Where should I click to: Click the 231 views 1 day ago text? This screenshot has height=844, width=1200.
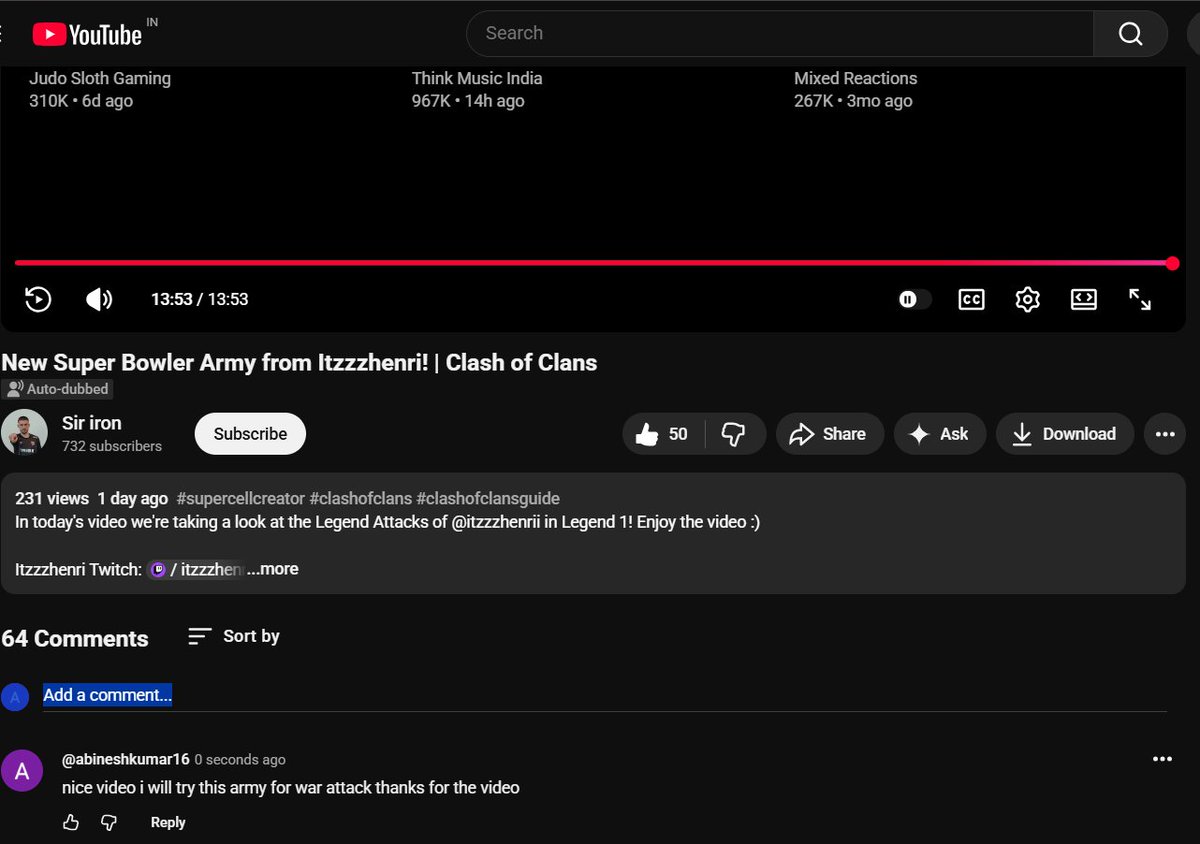click(92, 498)
